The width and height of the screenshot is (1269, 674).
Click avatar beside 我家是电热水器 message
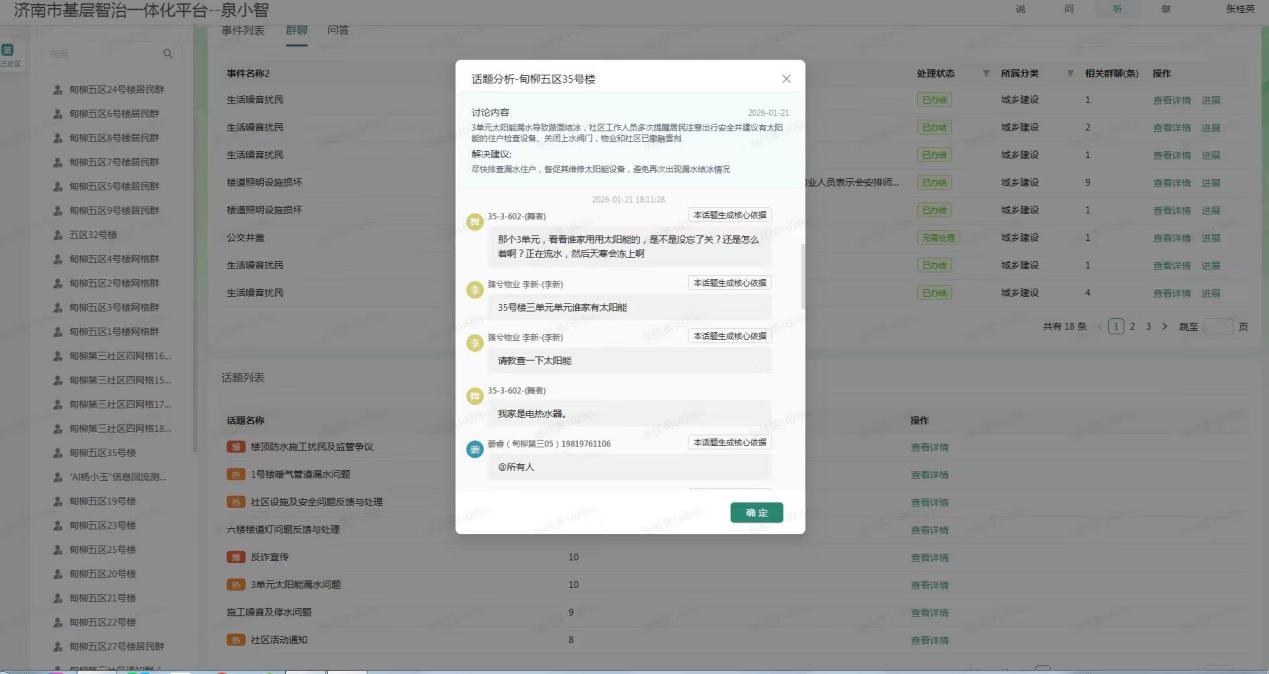tap(475, 396)
